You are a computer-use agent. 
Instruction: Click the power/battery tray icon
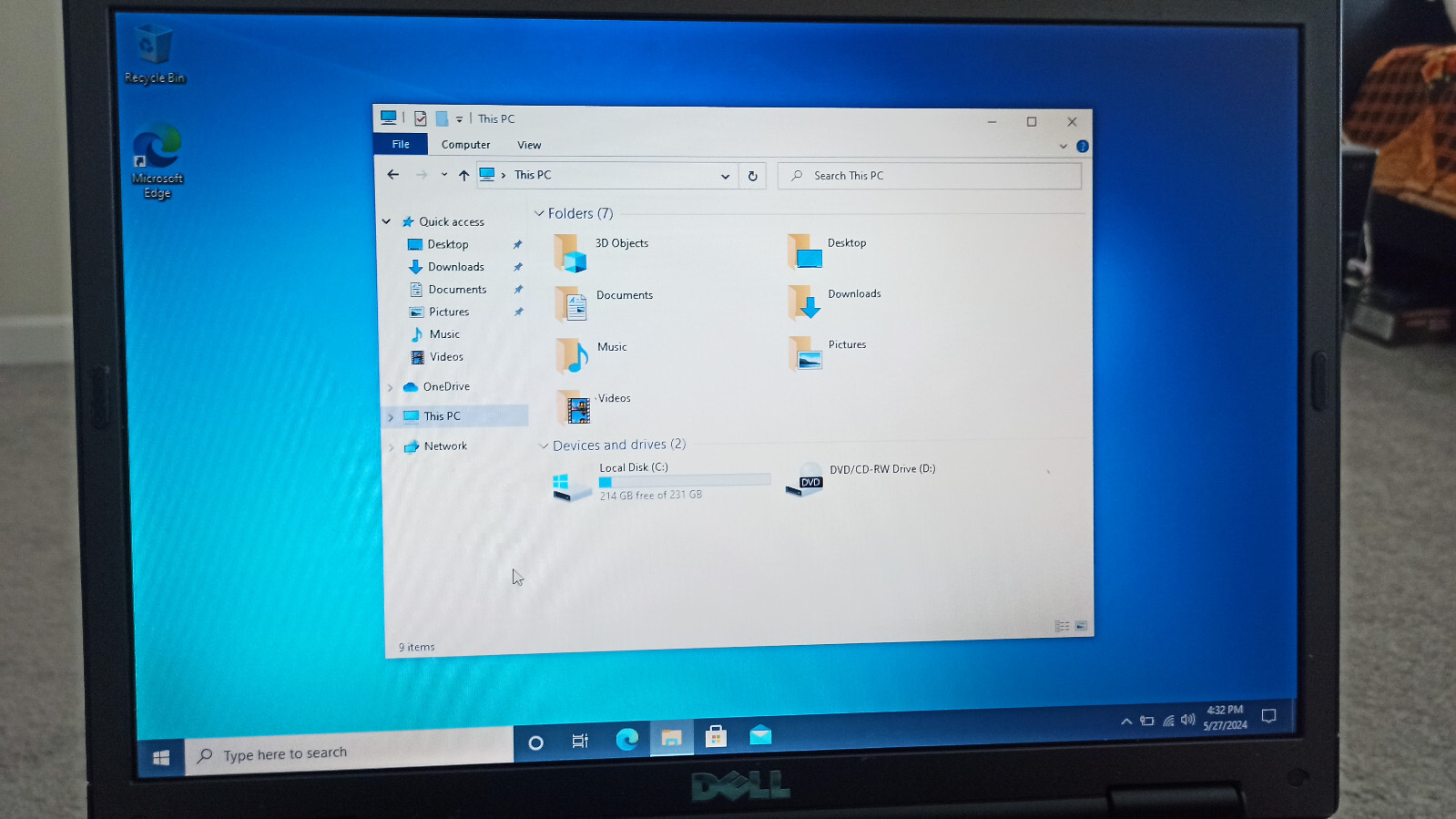pyautogui.click(x=1147, y=722)
